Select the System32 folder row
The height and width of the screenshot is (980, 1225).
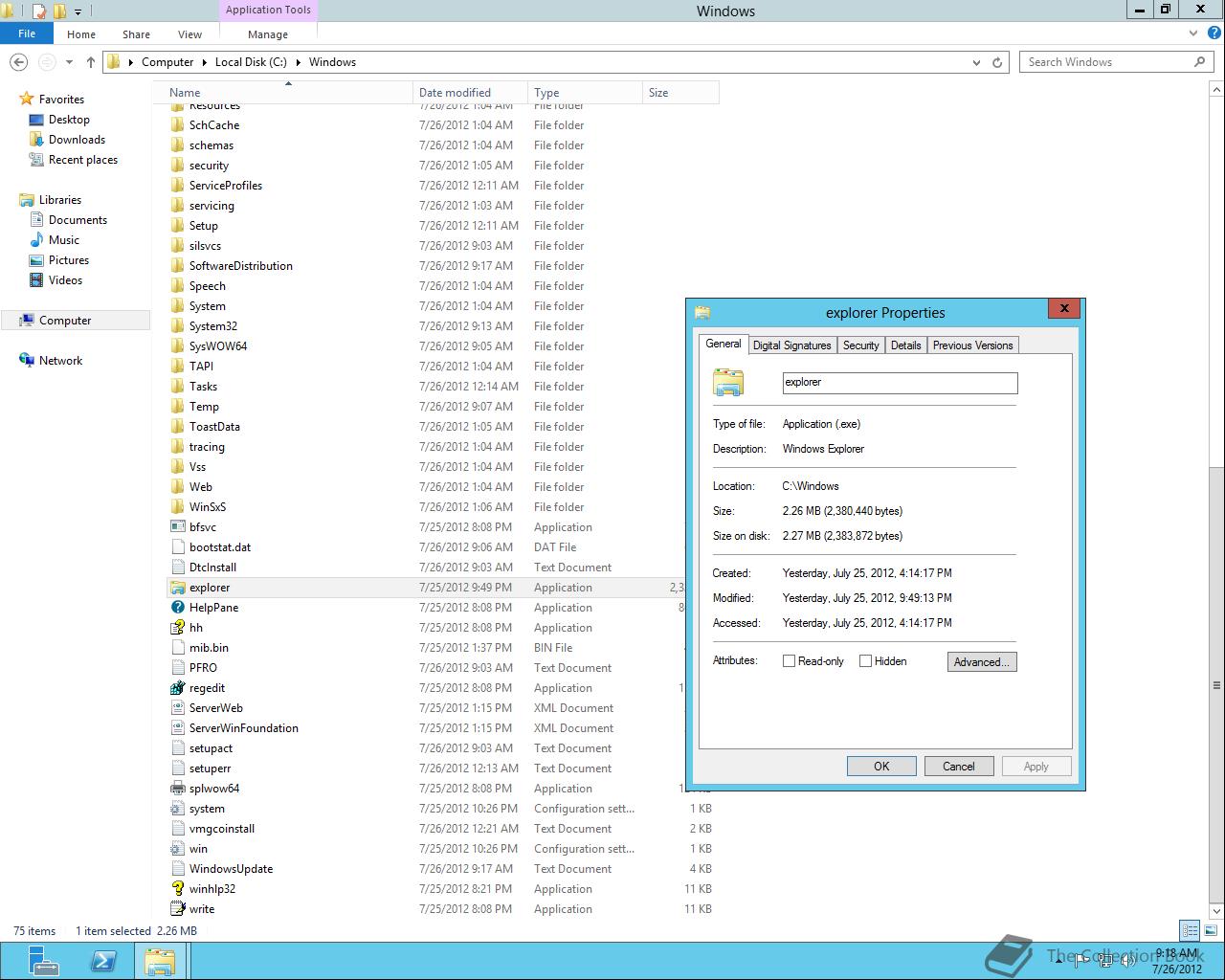tap(442, 326)
